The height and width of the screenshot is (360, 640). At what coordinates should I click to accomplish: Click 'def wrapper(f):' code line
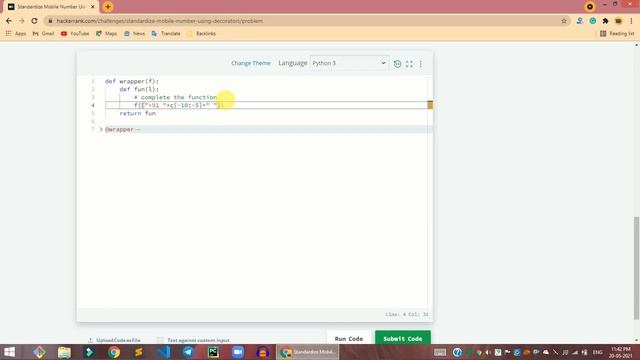pos(131,81)
